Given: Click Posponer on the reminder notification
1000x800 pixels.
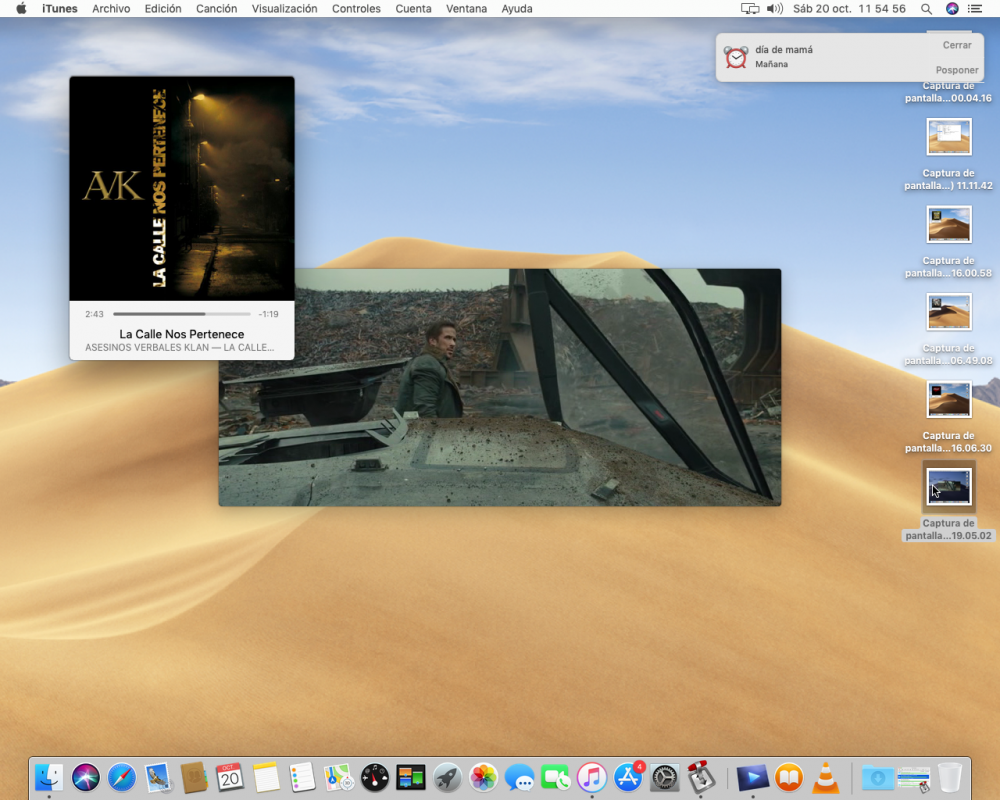Looking at the screenshot, I should pos(957,70).
